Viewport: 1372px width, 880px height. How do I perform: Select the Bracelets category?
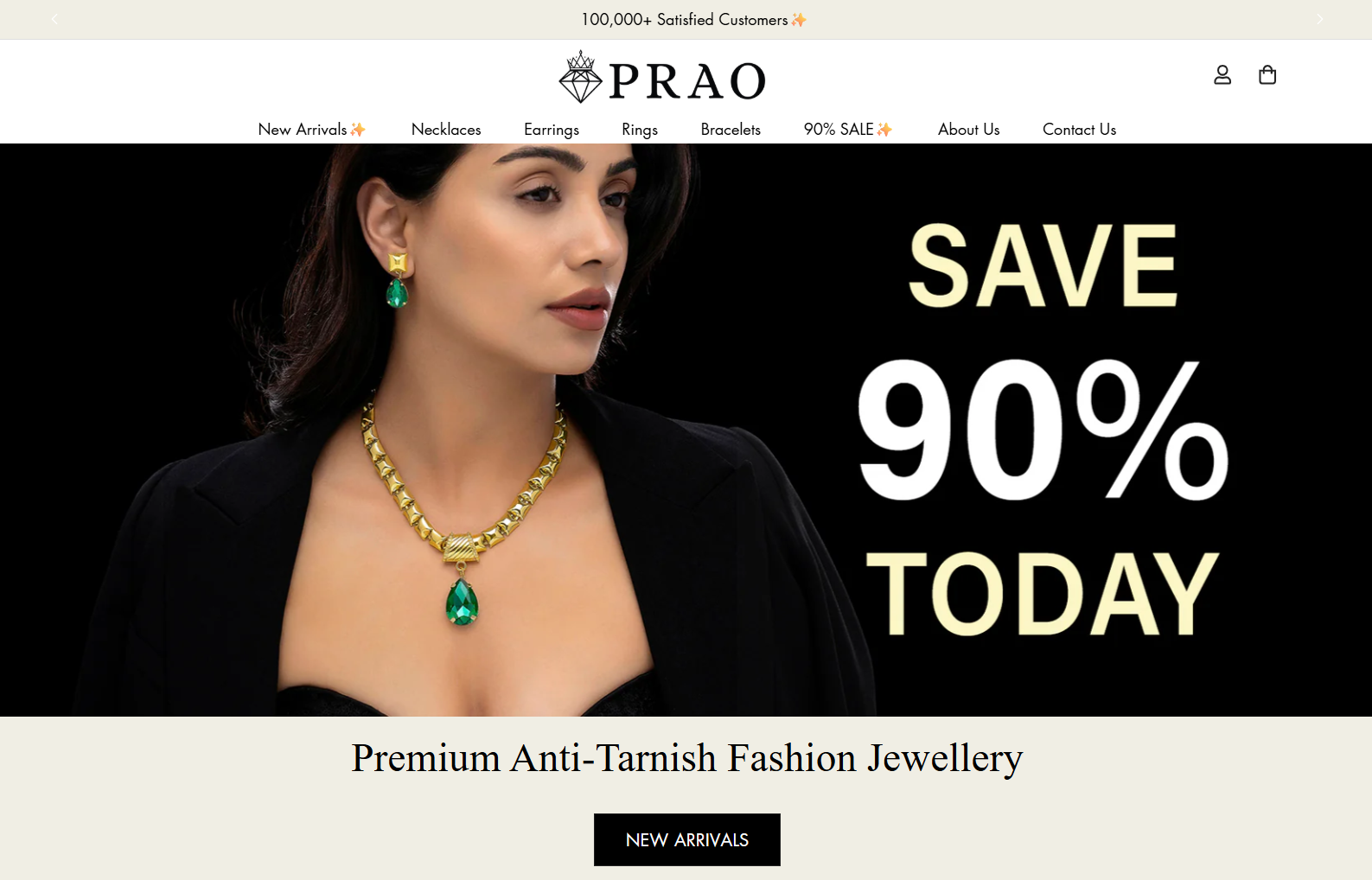(731, 129)
